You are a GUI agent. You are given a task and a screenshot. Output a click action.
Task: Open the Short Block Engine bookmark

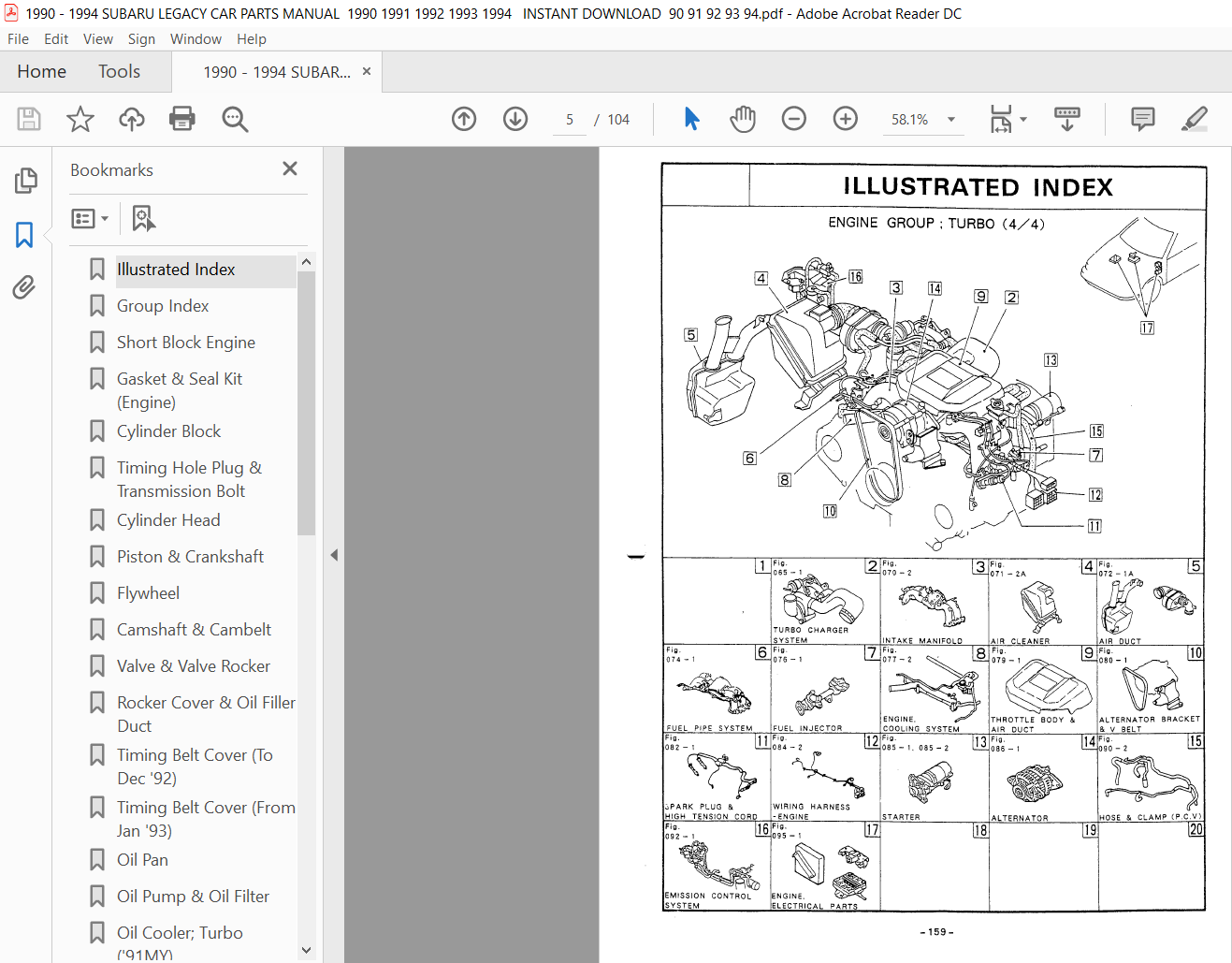(186, 343)
